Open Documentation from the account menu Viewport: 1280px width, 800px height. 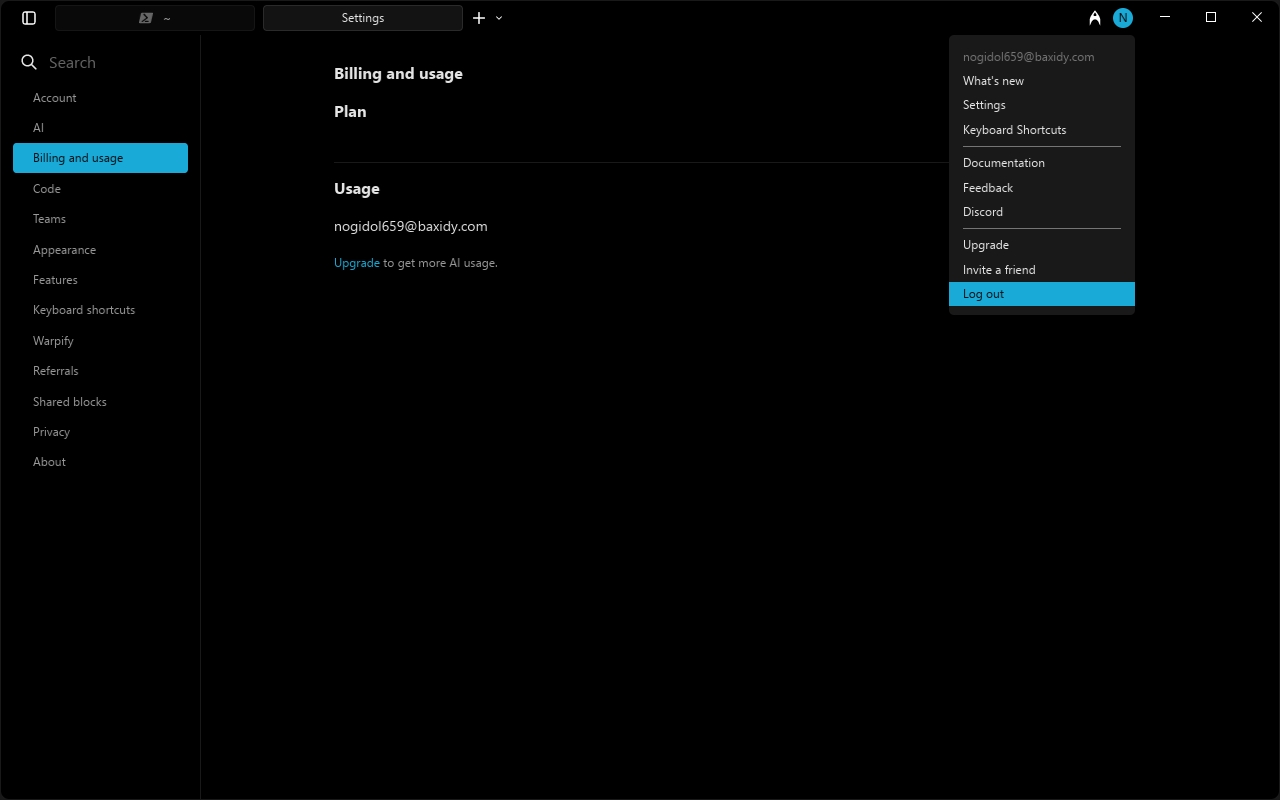[1003, 163]
